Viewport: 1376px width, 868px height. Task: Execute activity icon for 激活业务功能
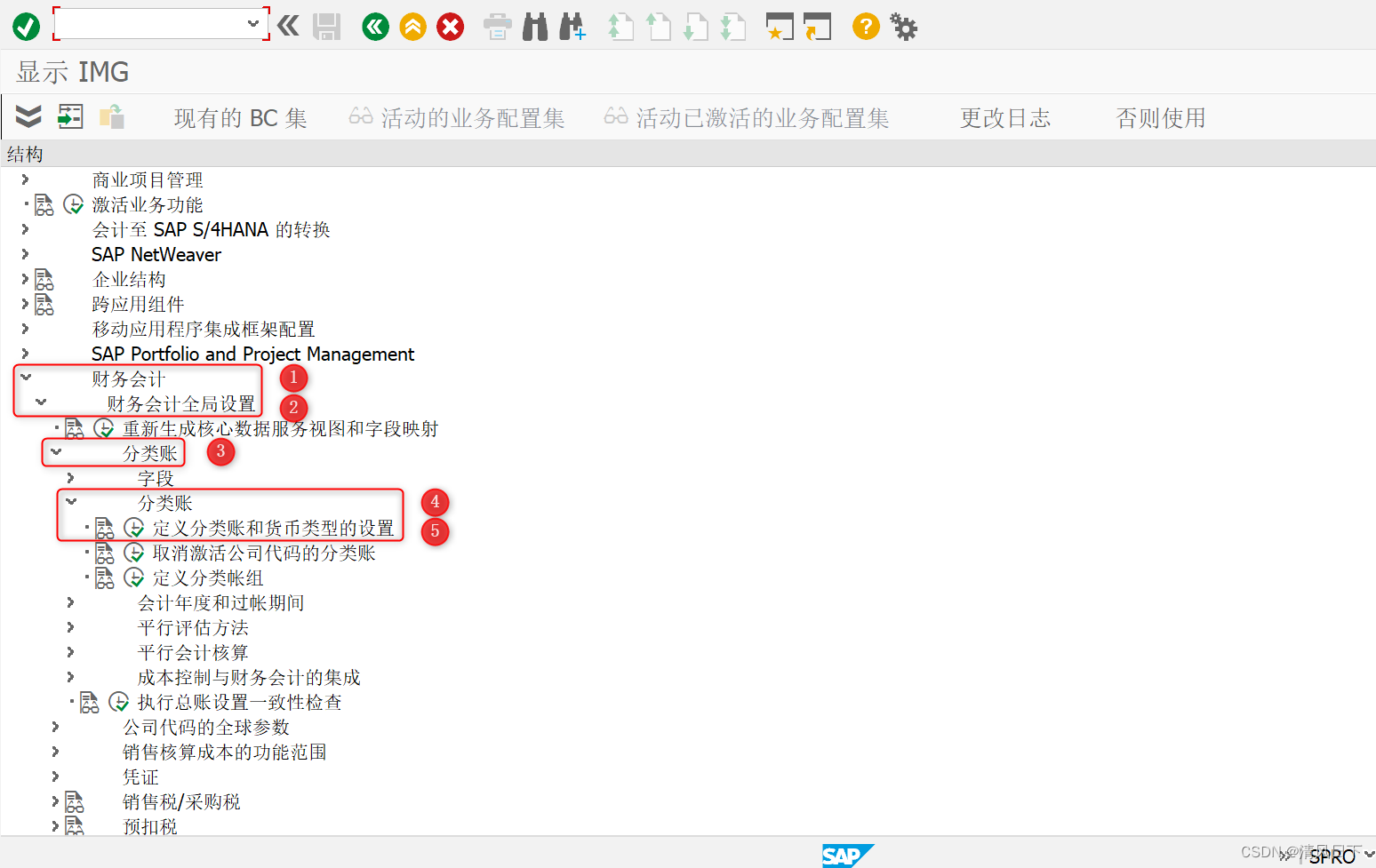(x=74, y=205)
